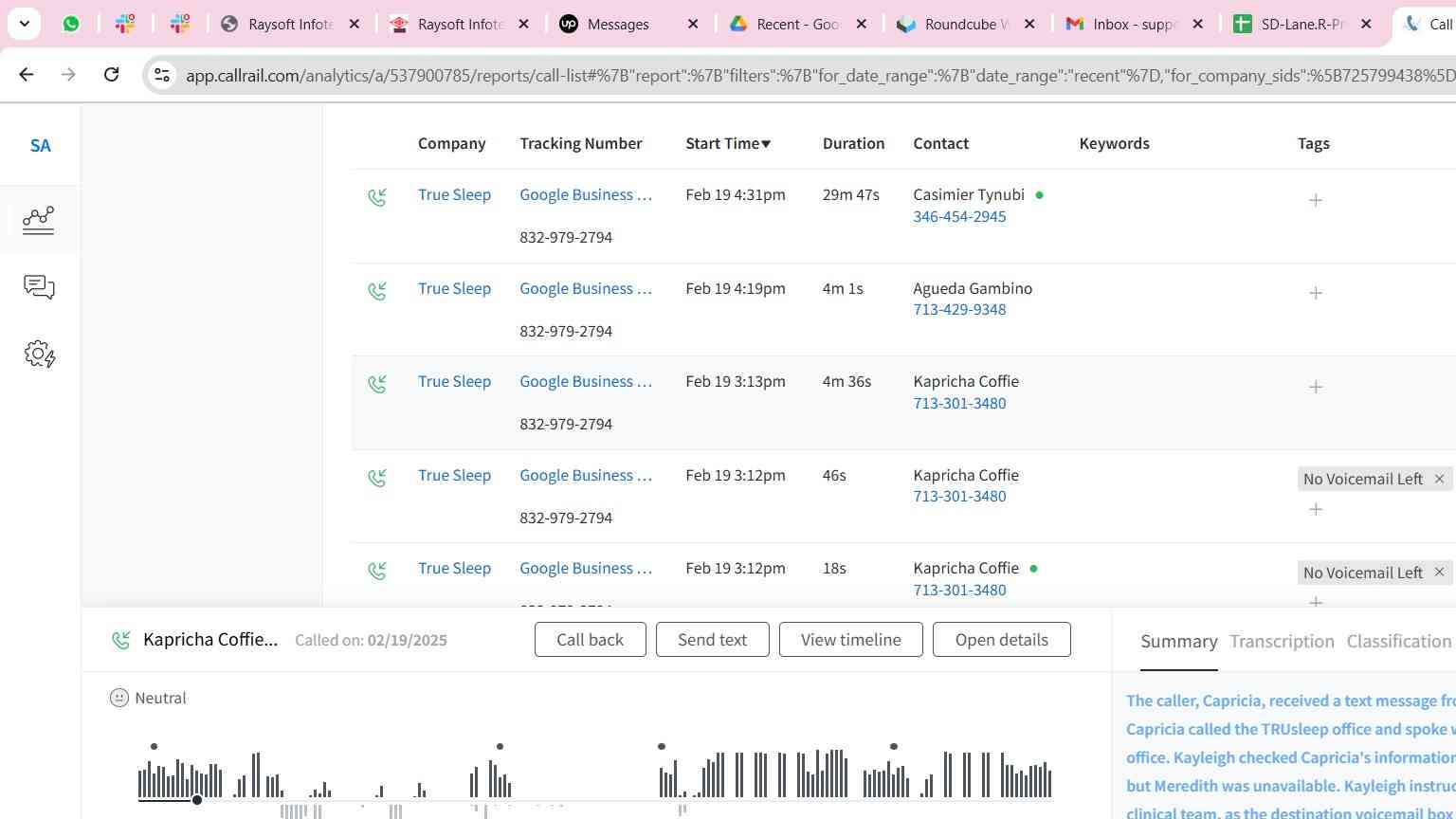Switch to the Roundcube Webmail tab
1456x819 pixels.
tap(955, 24)
